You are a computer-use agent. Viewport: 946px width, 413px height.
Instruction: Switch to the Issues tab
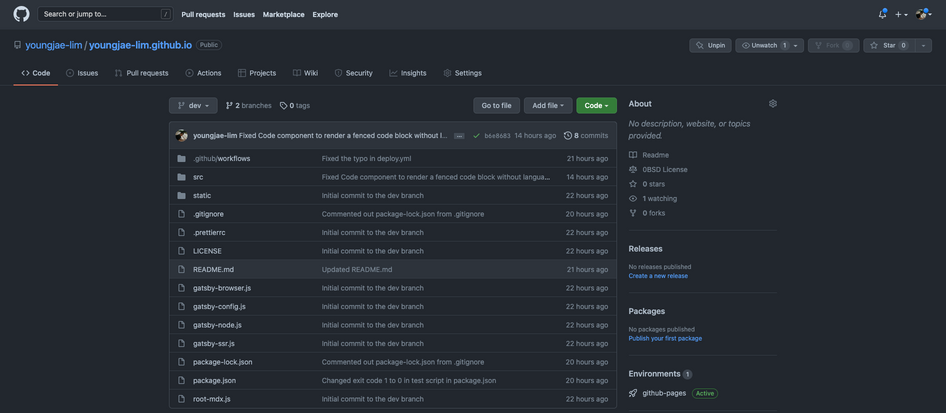coord(82,73)
